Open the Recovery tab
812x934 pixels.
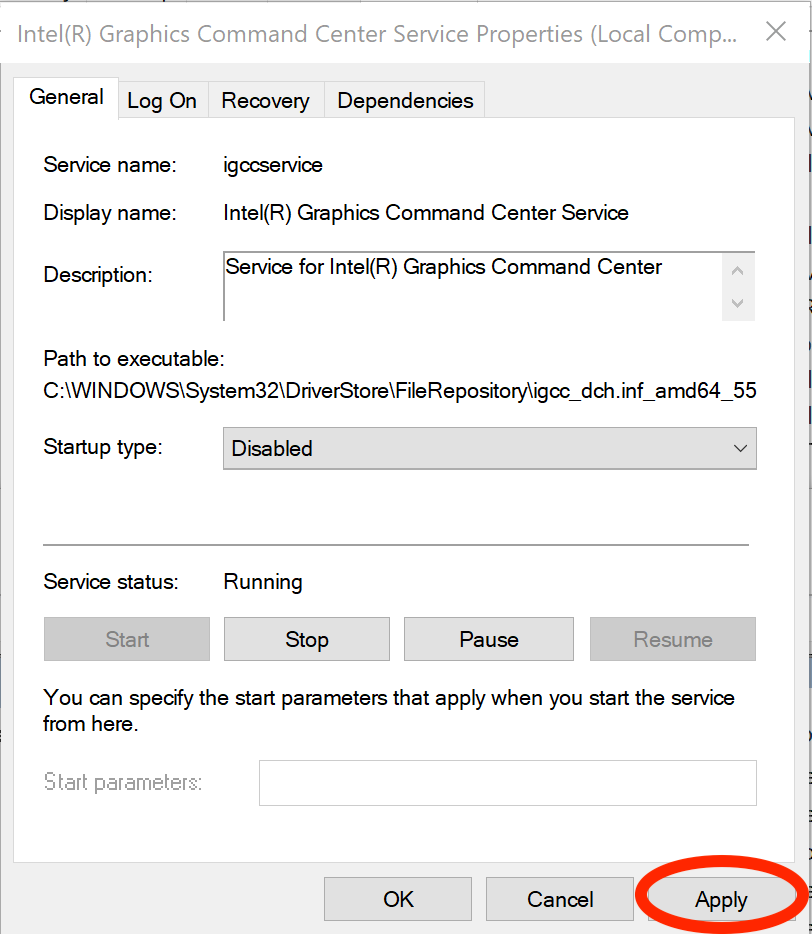coord(266,101)
